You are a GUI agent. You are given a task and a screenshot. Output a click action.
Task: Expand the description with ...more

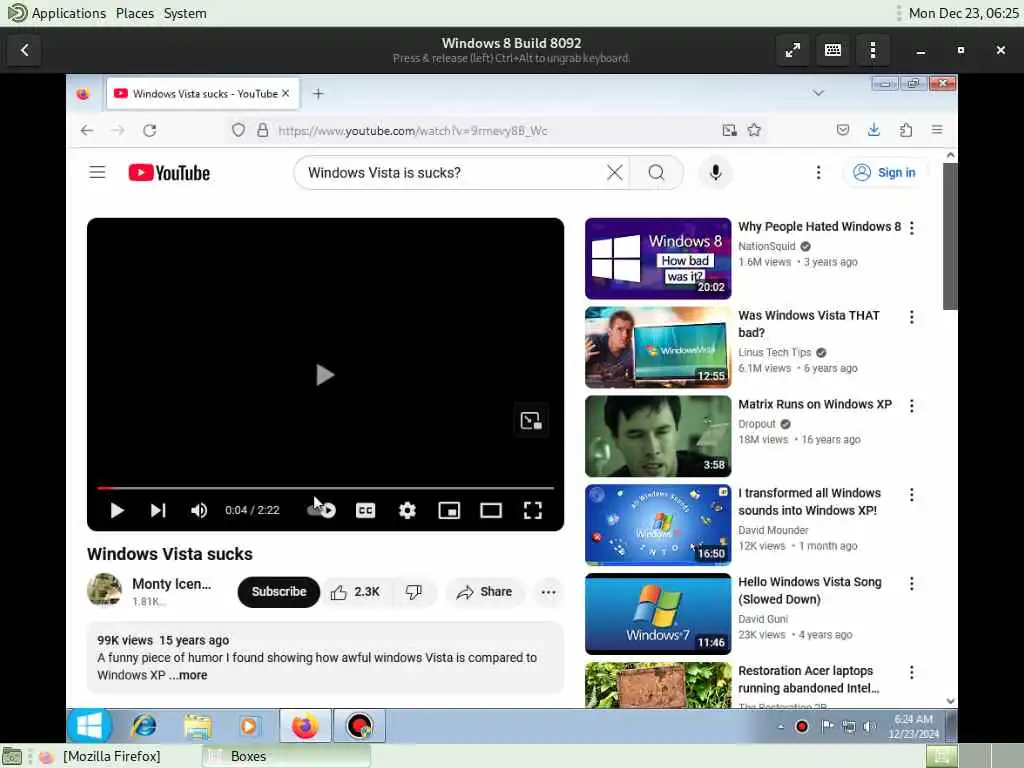point(189,675)
